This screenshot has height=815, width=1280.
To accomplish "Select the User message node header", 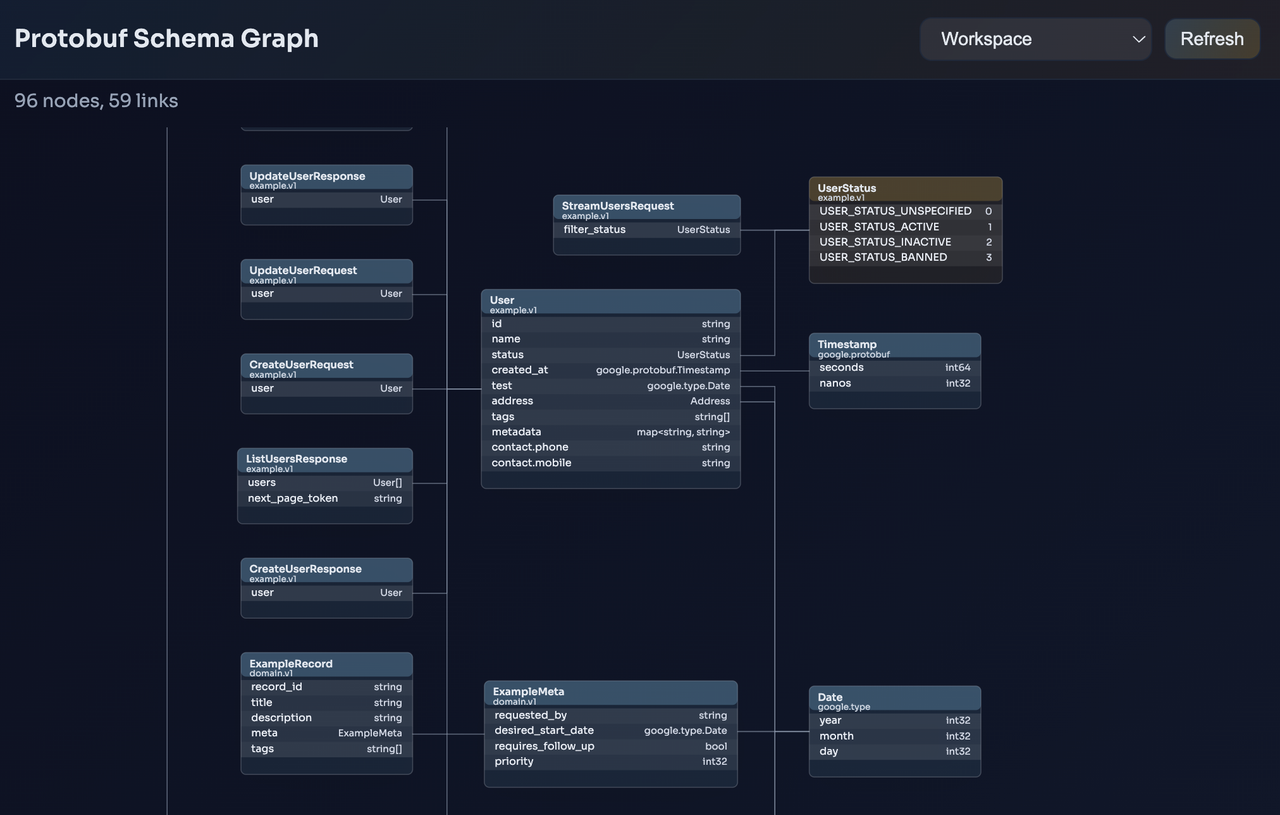I will click(x=610, y=300).
